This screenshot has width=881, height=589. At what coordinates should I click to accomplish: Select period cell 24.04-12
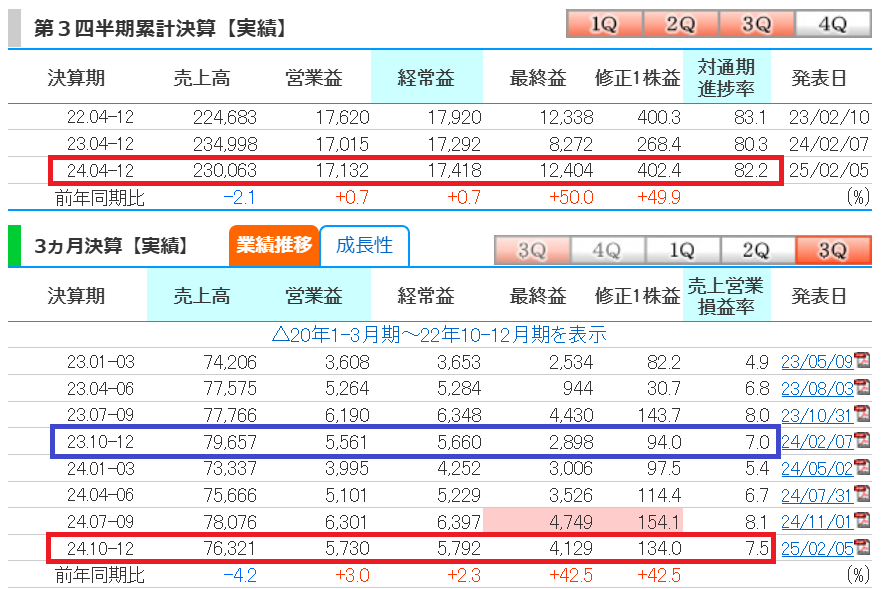101,170
